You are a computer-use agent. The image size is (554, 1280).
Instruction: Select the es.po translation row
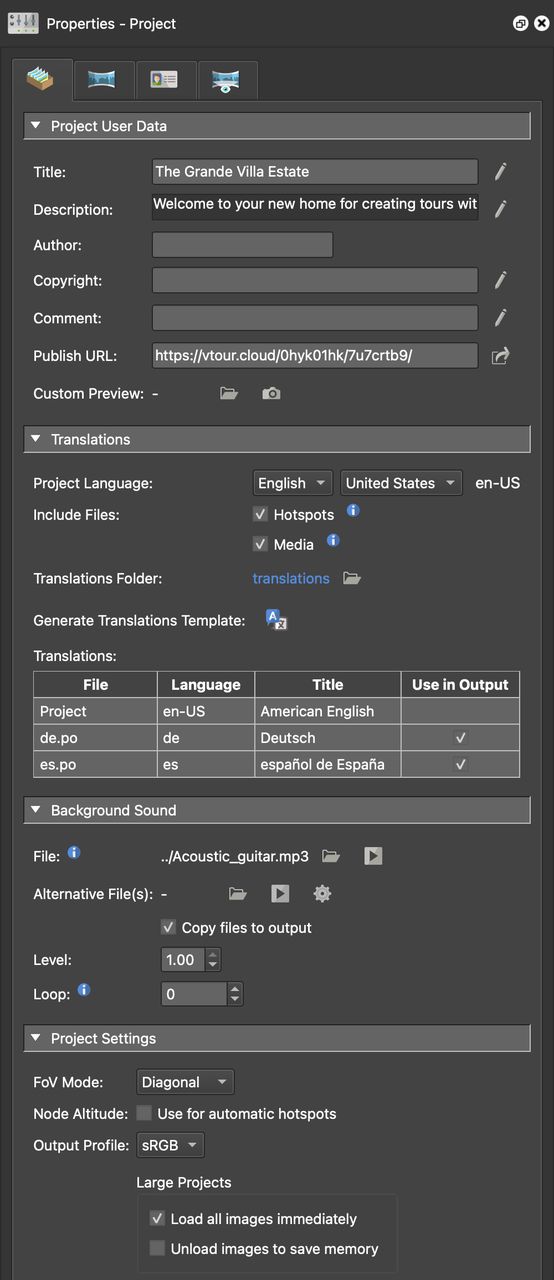point(277,765)
